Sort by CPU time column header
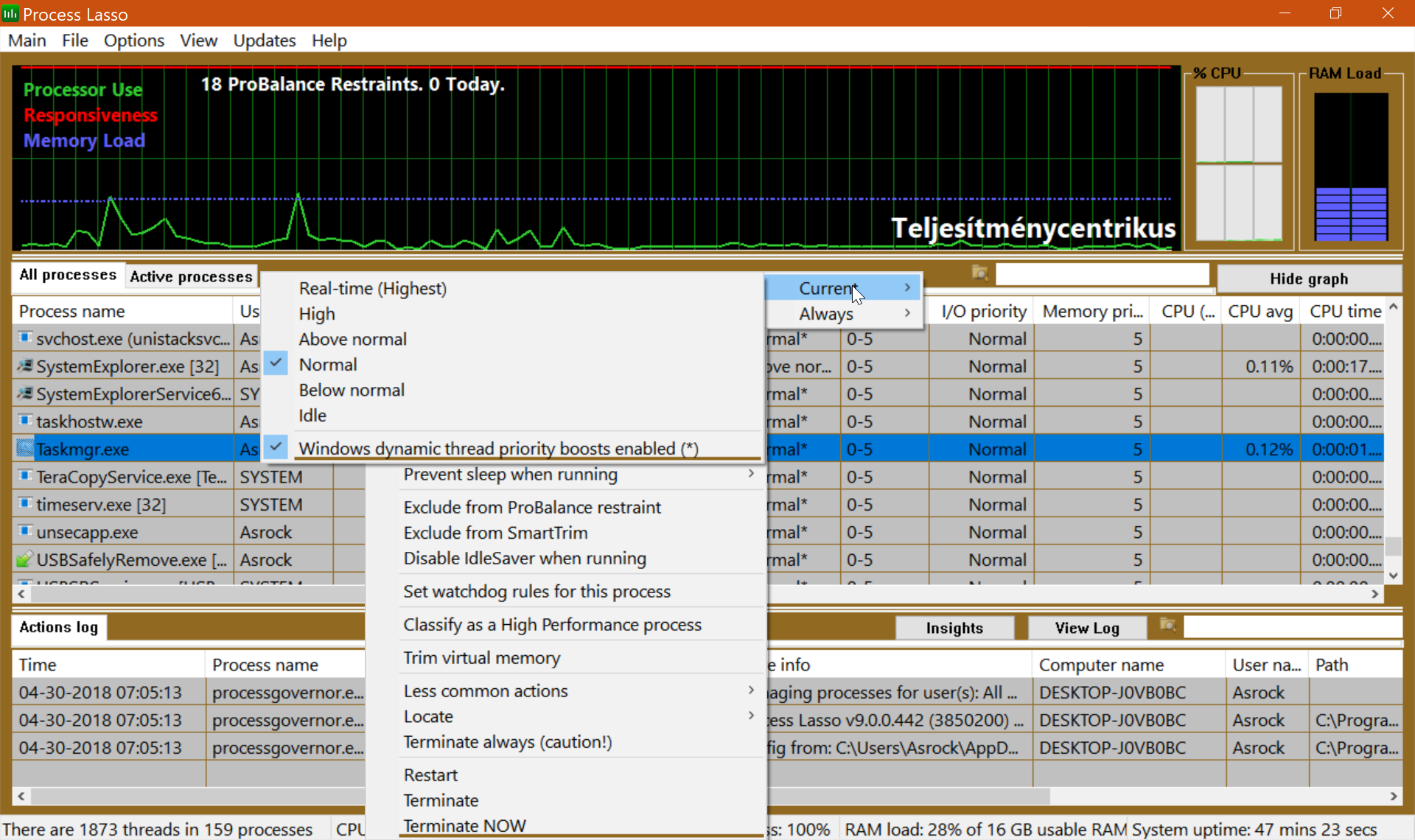Viewport: 1415px width, 840px height. point(1344,311)
